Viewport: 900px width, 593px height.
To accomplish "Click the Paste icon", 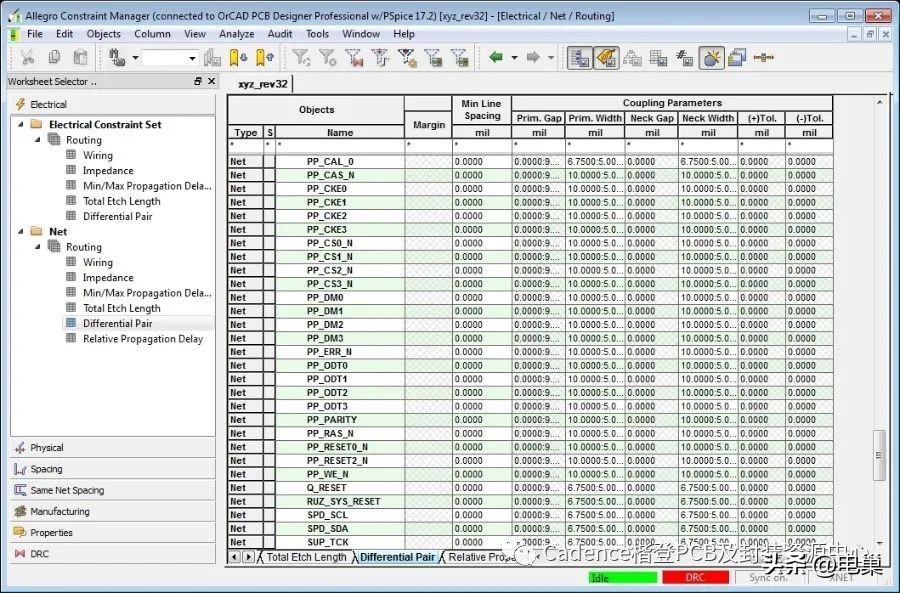I will click(80, 57).
